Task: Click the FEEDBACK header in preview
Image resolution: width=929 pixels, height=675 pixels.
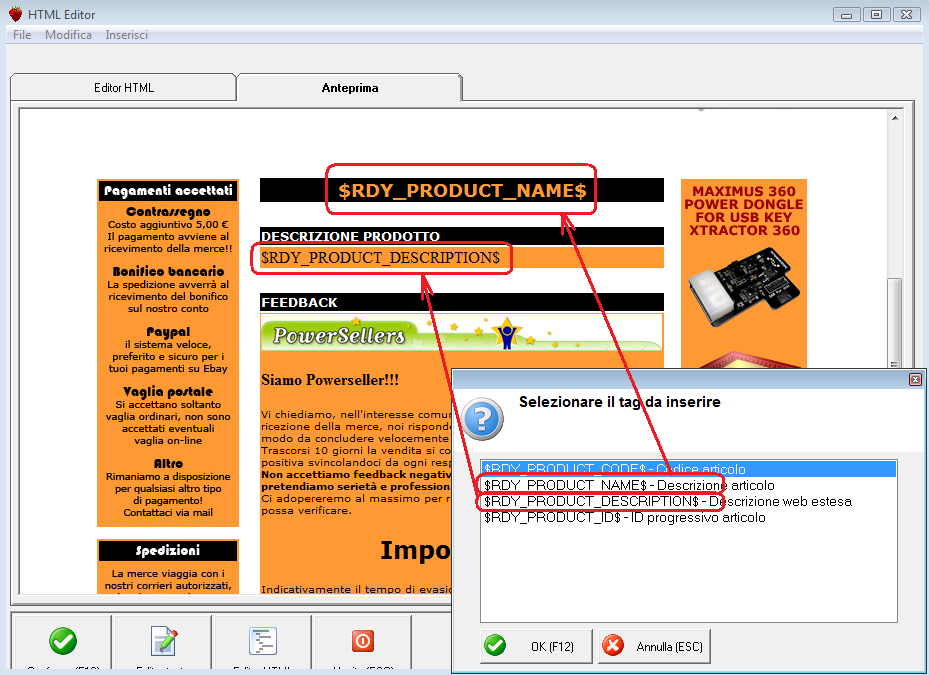Action: (462, 302)
